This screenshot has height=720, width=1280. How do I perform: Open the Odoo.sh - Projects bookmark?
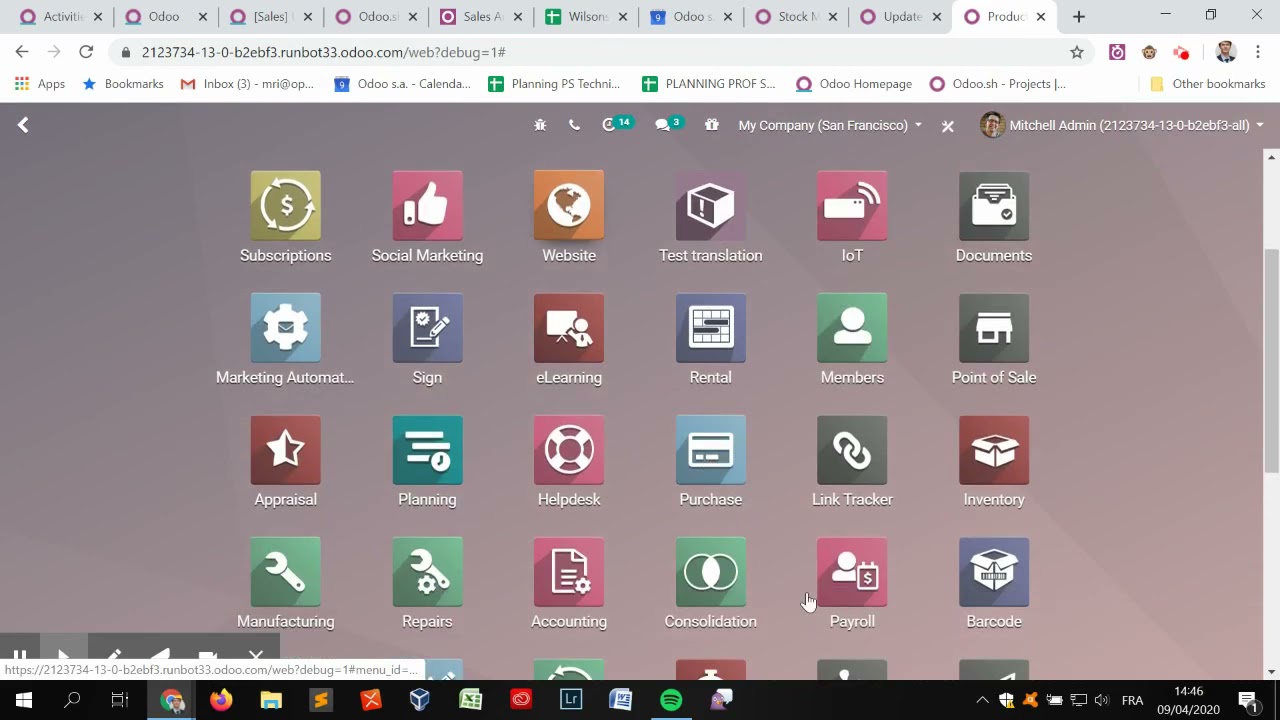pos(997,84)
